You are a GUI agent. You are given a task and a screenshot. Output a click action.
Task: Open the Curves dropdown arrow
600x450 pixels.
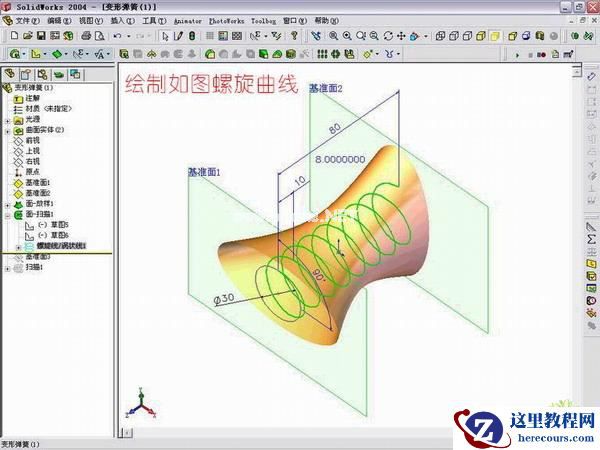pos(398,54)
